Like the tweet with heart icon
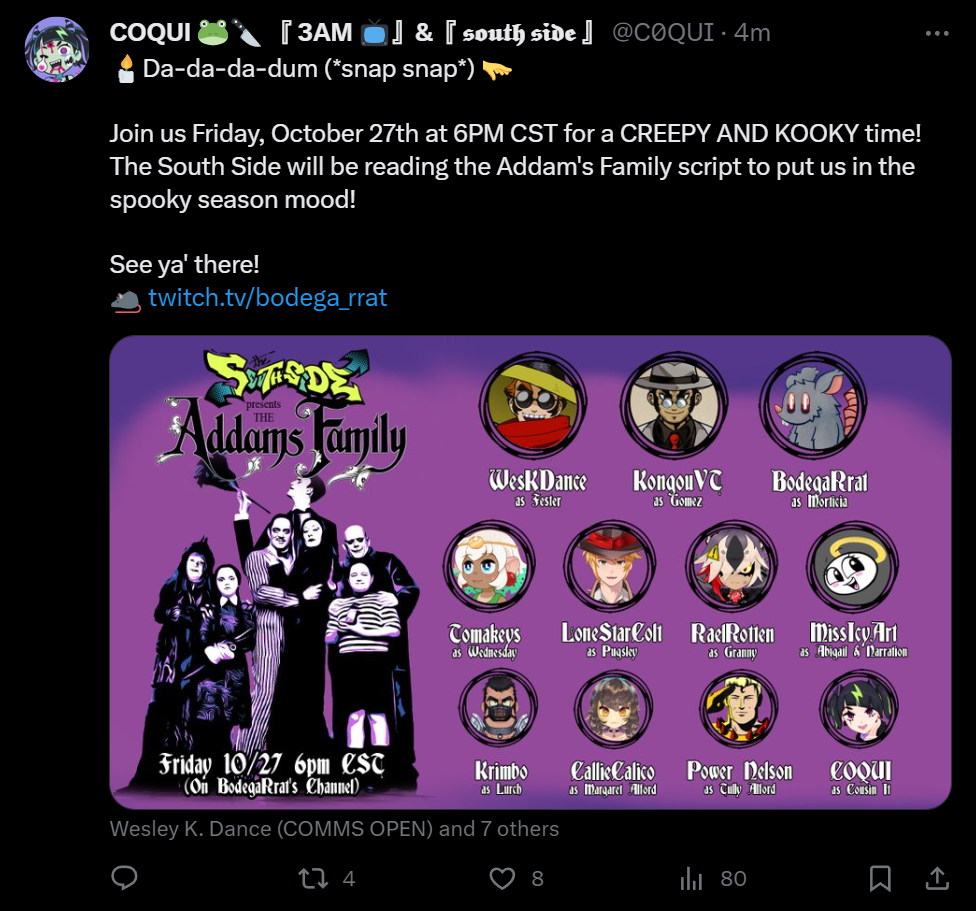 pos(502,879)
